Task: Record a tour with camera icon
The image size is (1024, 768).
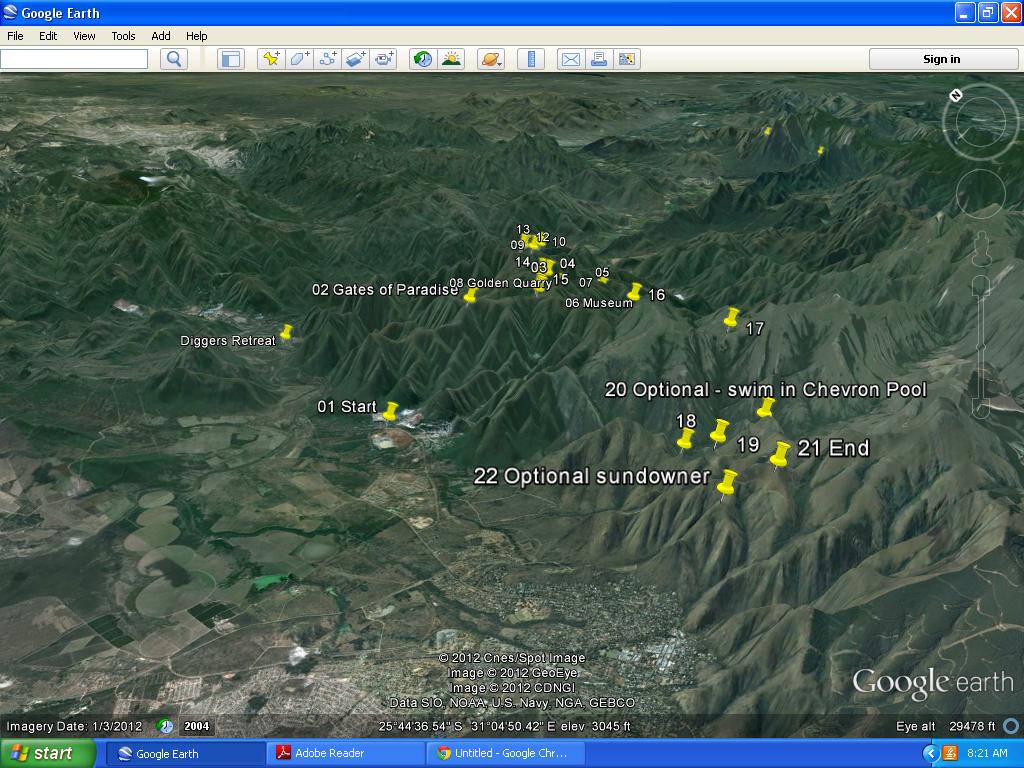Action: [x=385, y=59]
